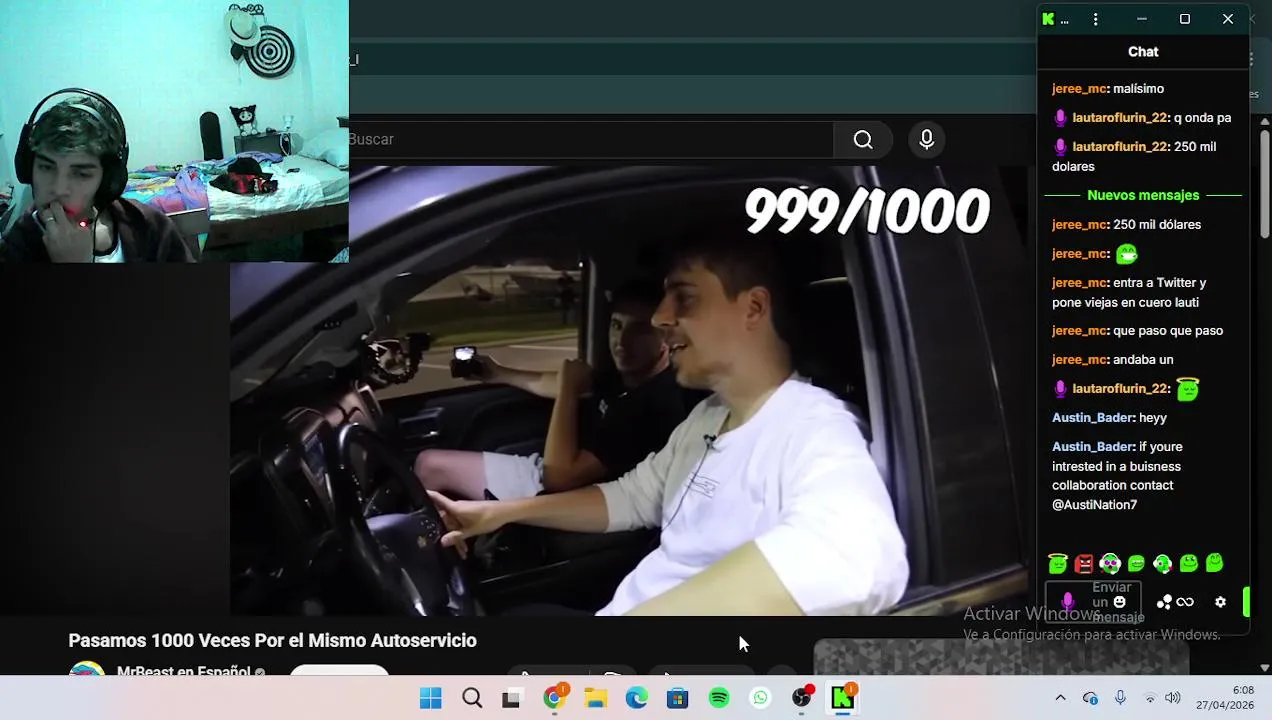Open Microsoft Store from taskbar

pos(678,698)
